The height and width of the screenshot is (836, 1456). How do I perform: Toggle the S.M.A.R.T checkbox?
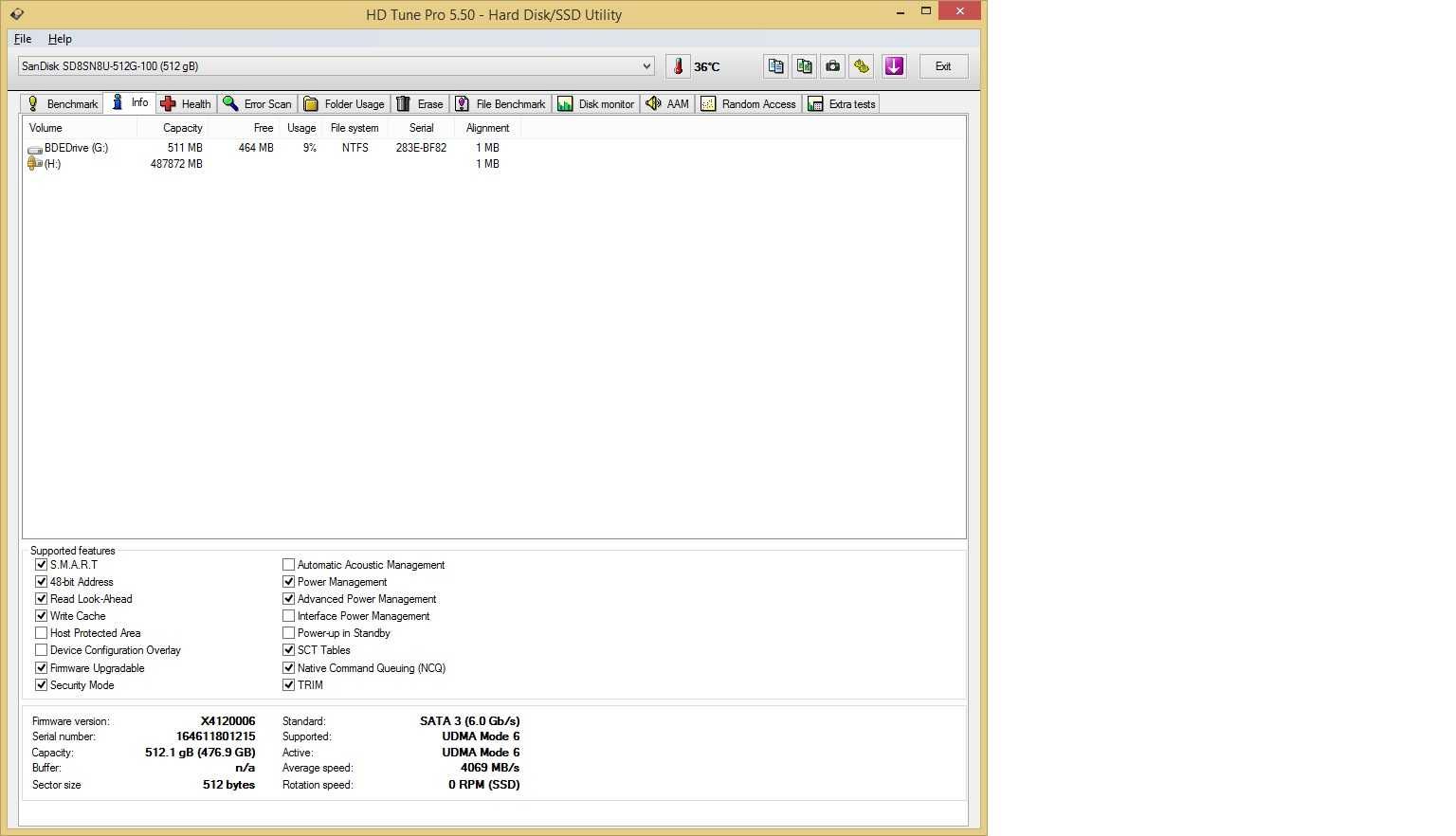[x=41, y=565]
